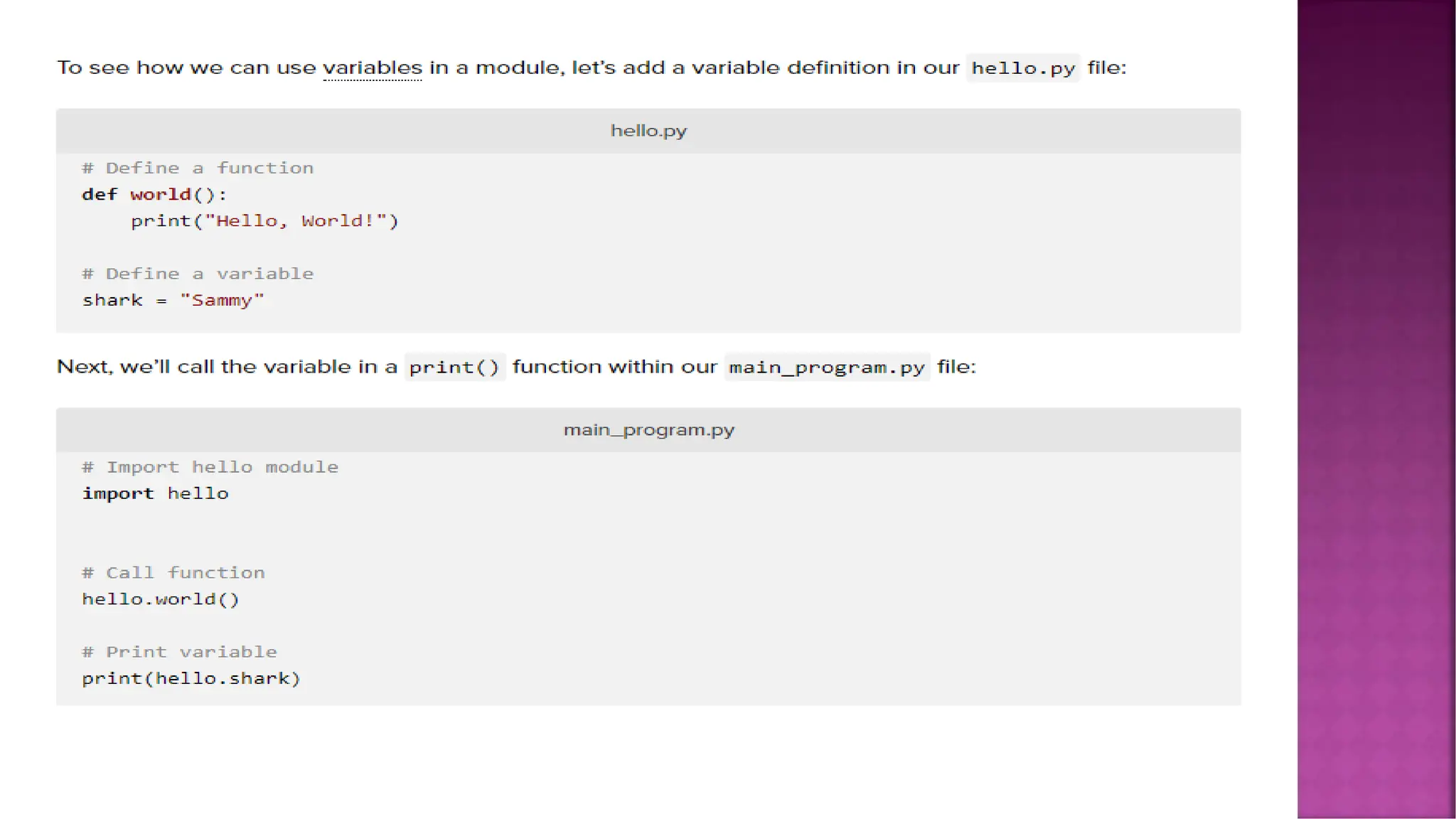Viewport: 1456px width, 819px height.
Task: Click the 'main_program.py' code block header
Action: click(x=648, y=430)
